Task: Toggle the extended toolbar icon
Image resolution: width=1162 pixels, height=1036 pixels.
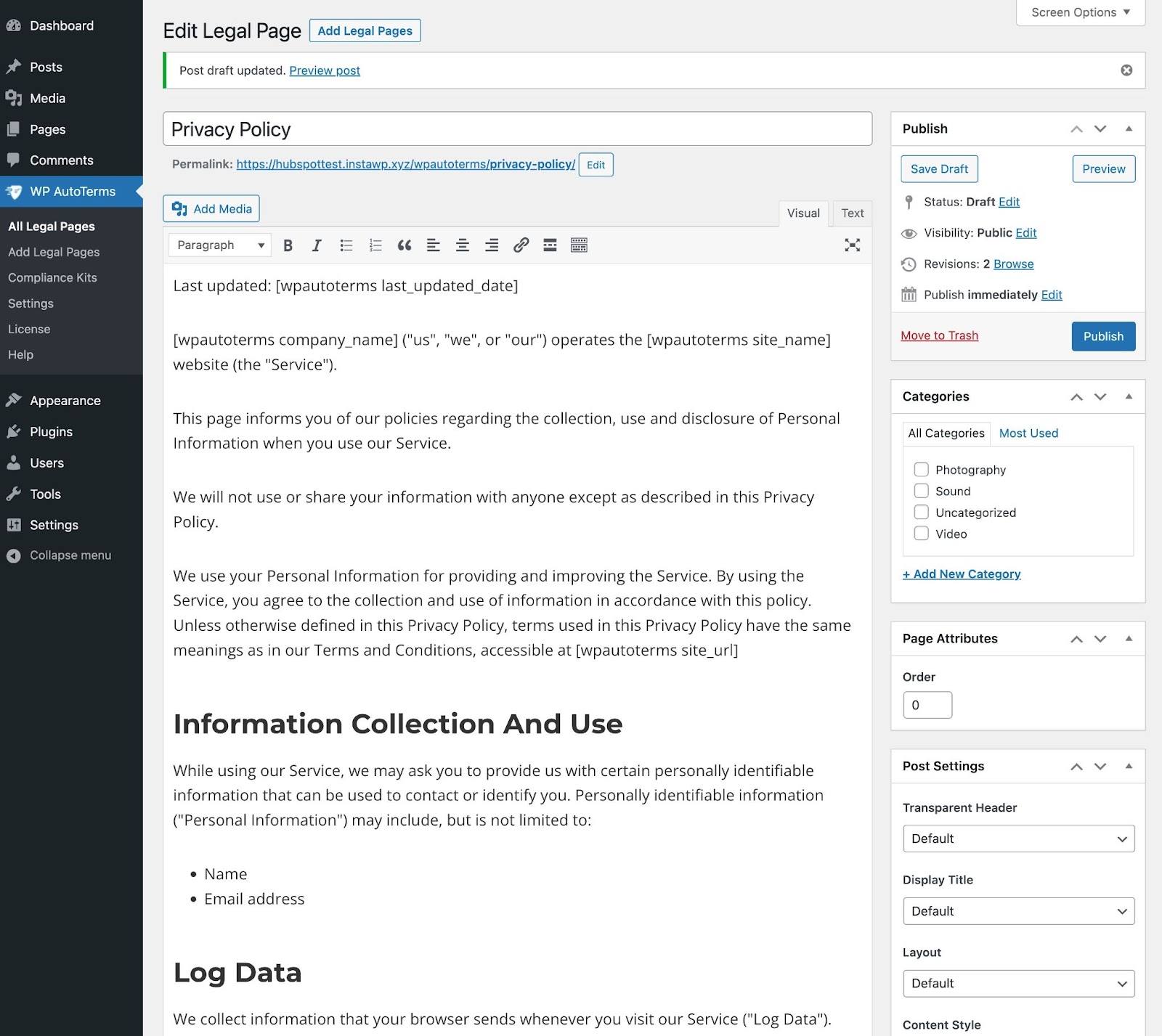Action: 579,245
